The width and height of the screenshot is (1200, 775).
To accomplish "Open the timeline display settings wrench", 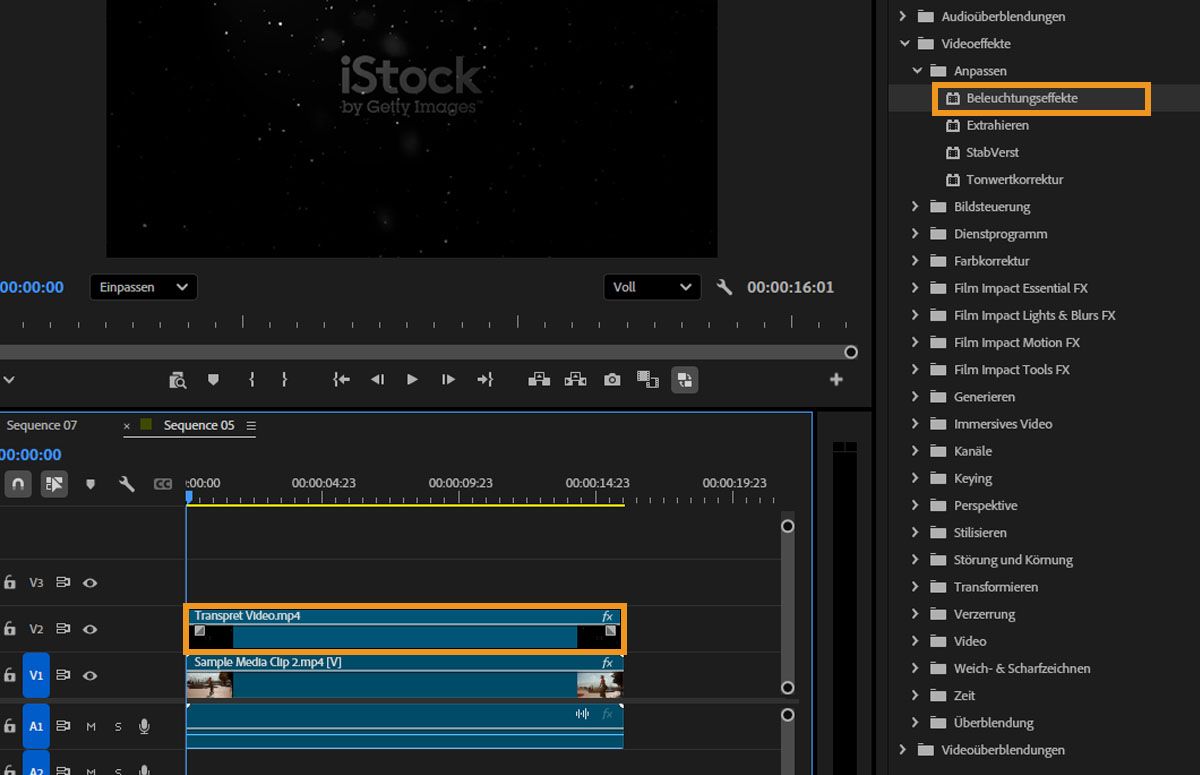I will (127, 484).
